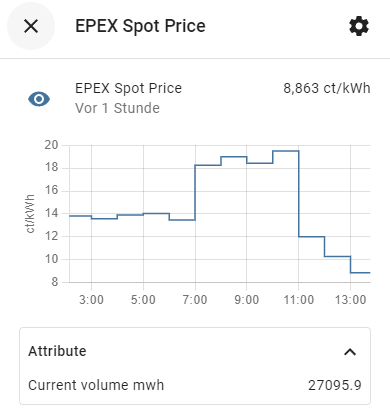The height and width of the screenshot is (412, 390).
Task: Click the 13:00 time axis label
Action: tap(350, 300)
